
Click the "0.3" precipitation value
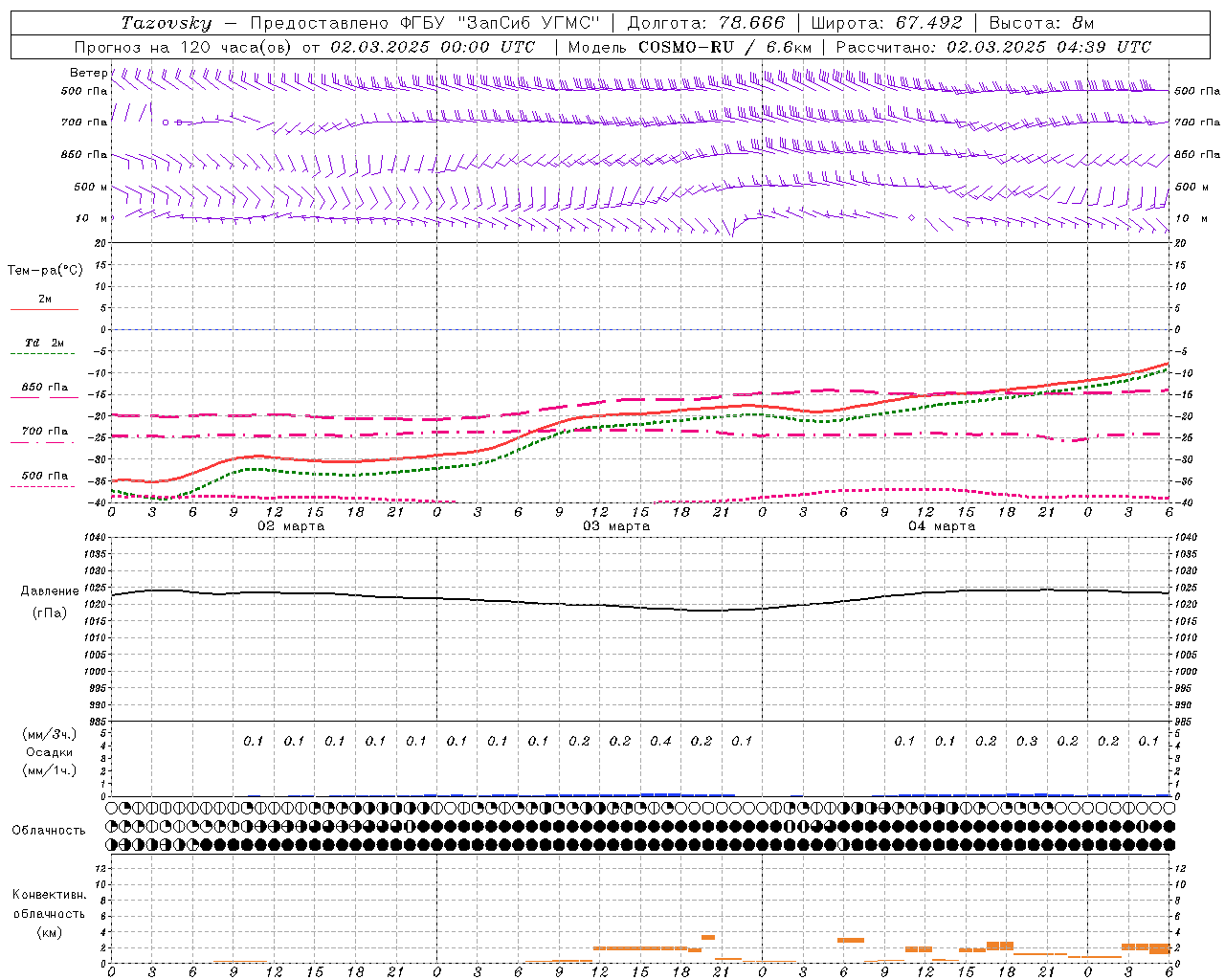tap(1027, 741)
